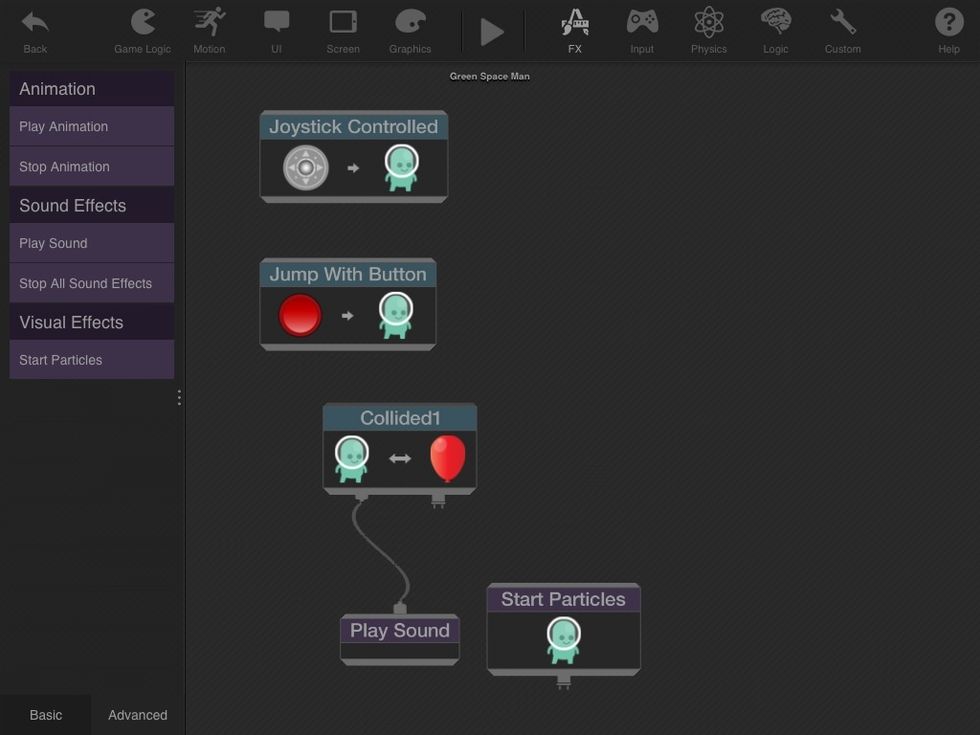Choose Play Animation from the sidebar
Viewport: 980px width, 735px height.
(x=92, y=127)
